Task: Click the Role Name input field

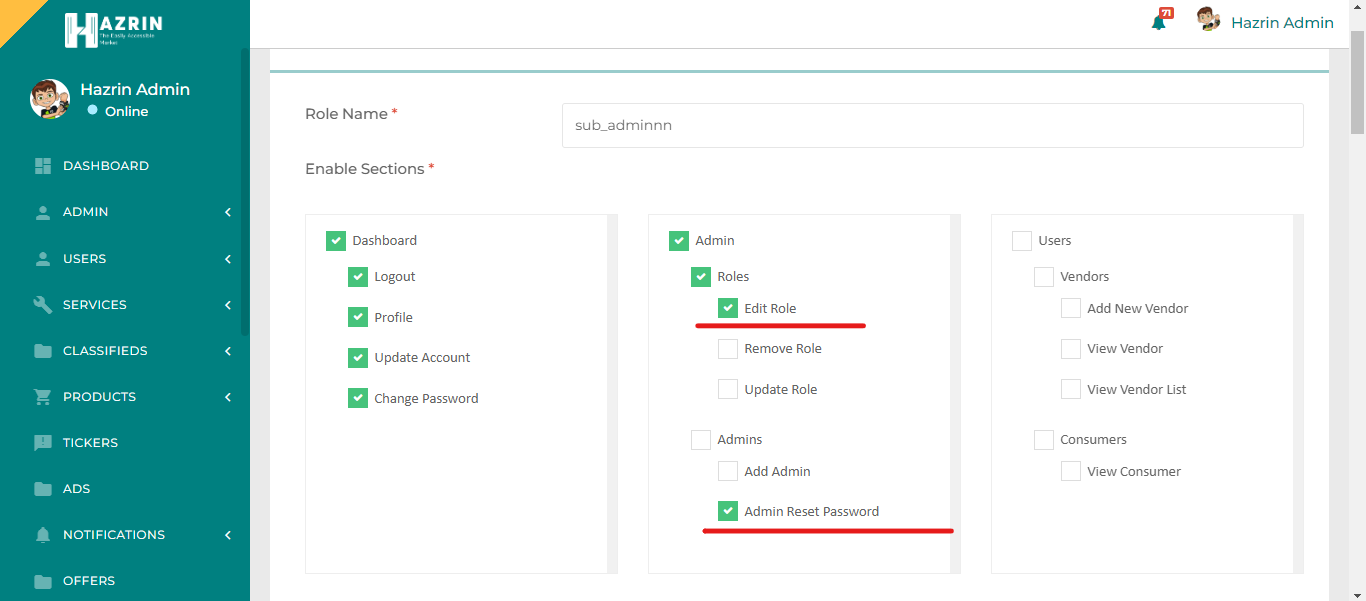Action: point(932,126)
